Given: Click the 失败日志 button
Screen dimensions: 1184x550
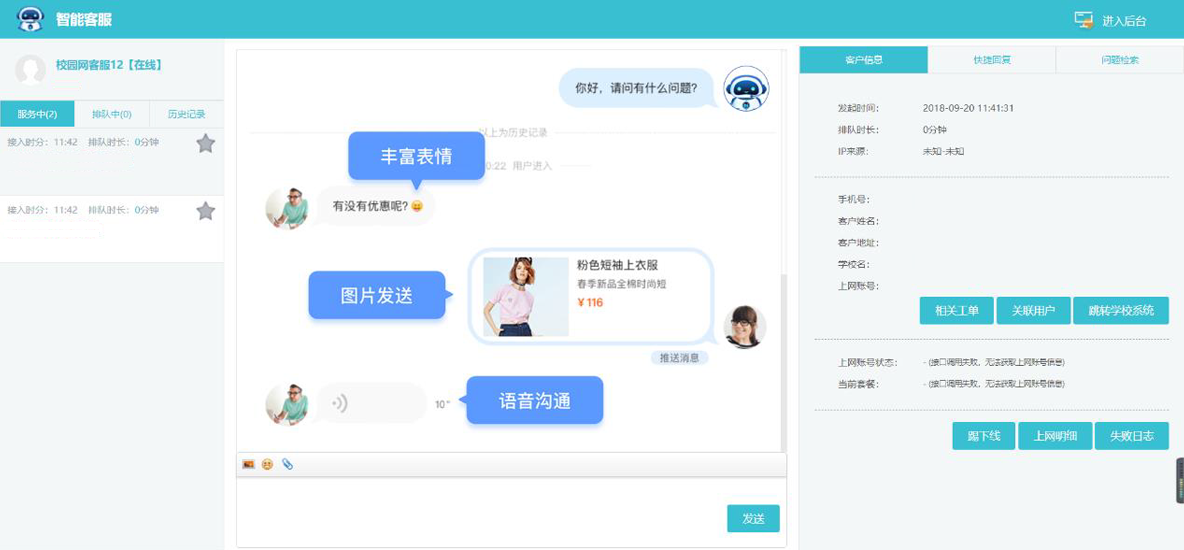Looking at the screenshot, I should pos(1131,436).
